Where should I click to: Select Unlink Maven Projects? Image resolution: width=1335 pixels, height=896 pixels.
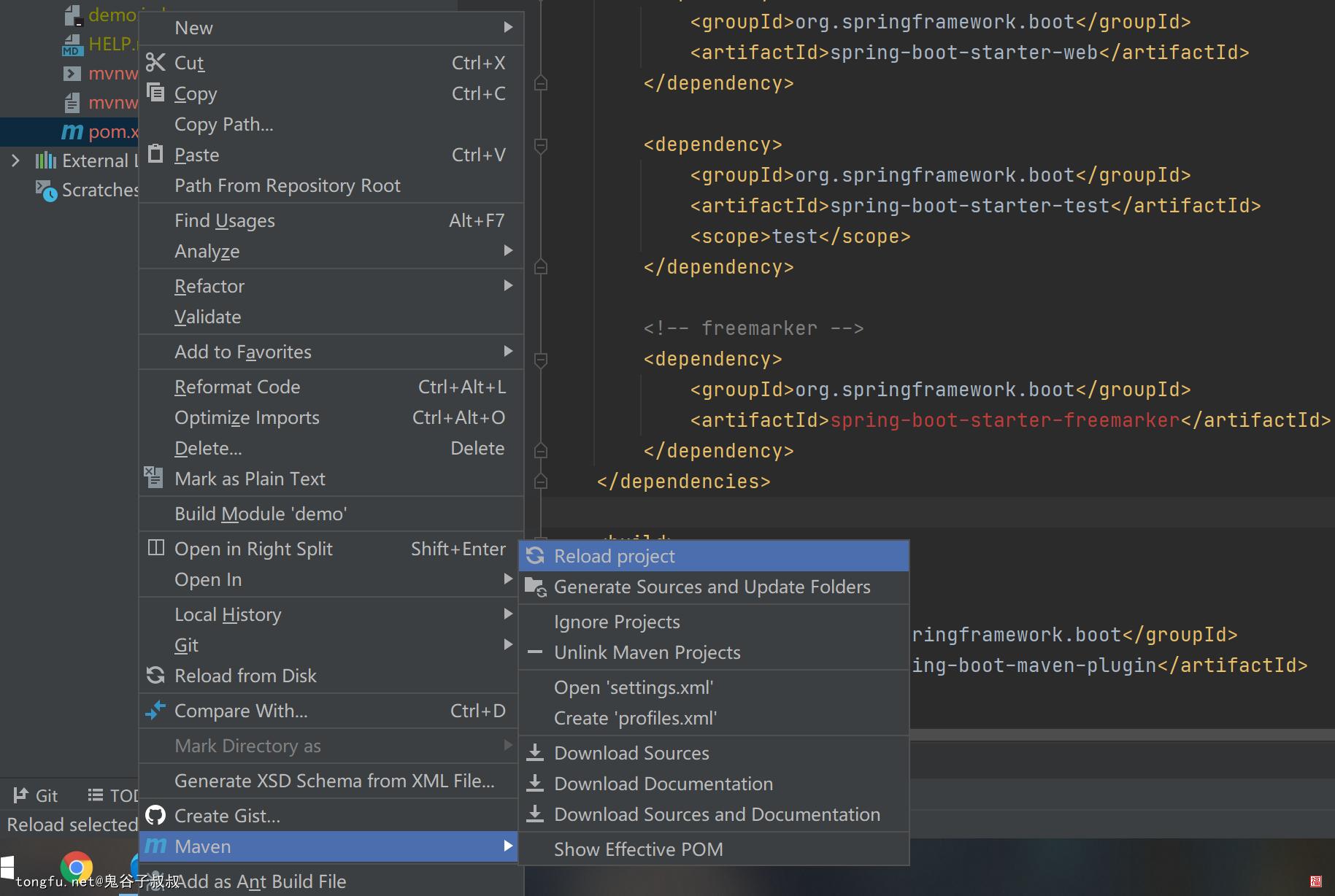714,652
